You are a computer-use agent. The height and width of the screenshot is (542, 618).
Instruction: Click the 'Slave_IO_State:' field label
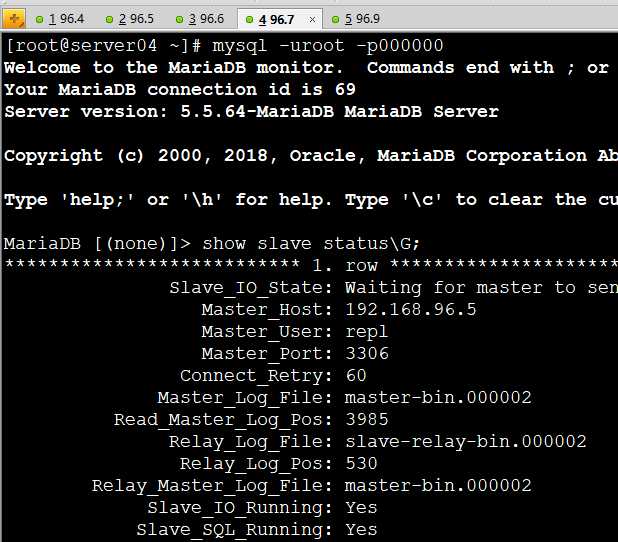[251, 288]
